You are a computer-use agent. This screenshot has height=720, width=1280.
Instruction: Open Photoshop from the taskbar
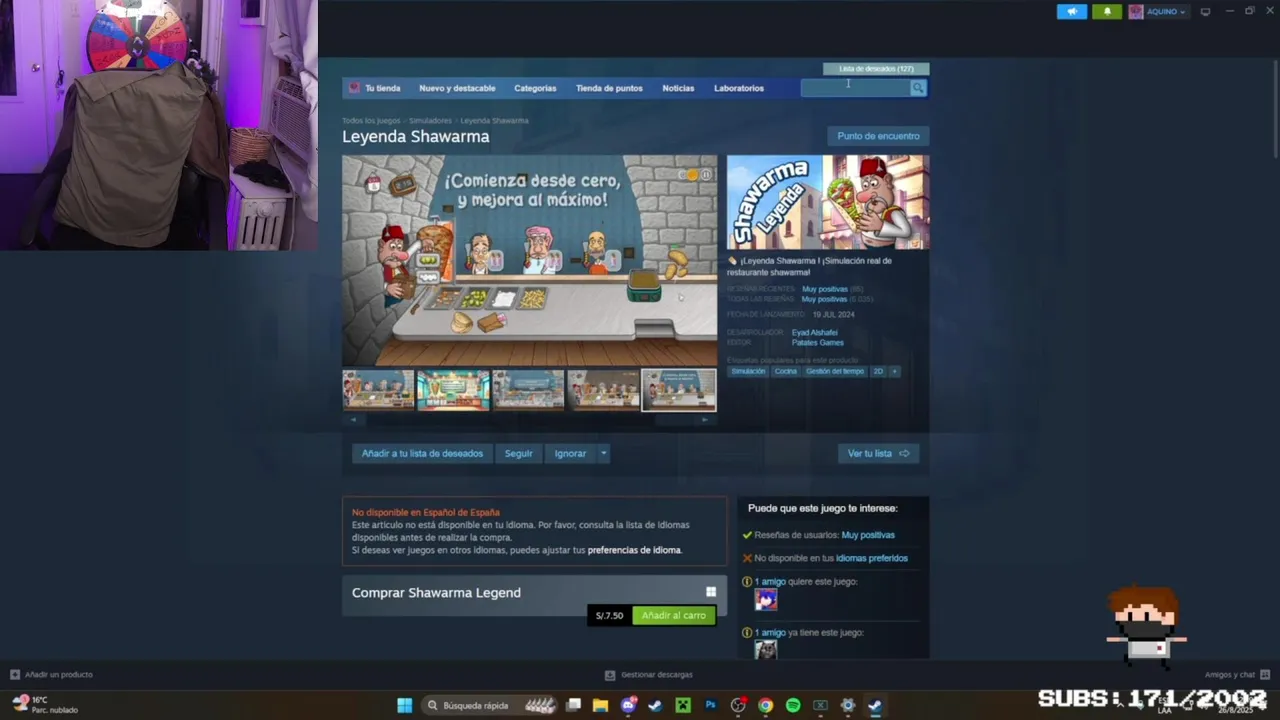point(710,705)
